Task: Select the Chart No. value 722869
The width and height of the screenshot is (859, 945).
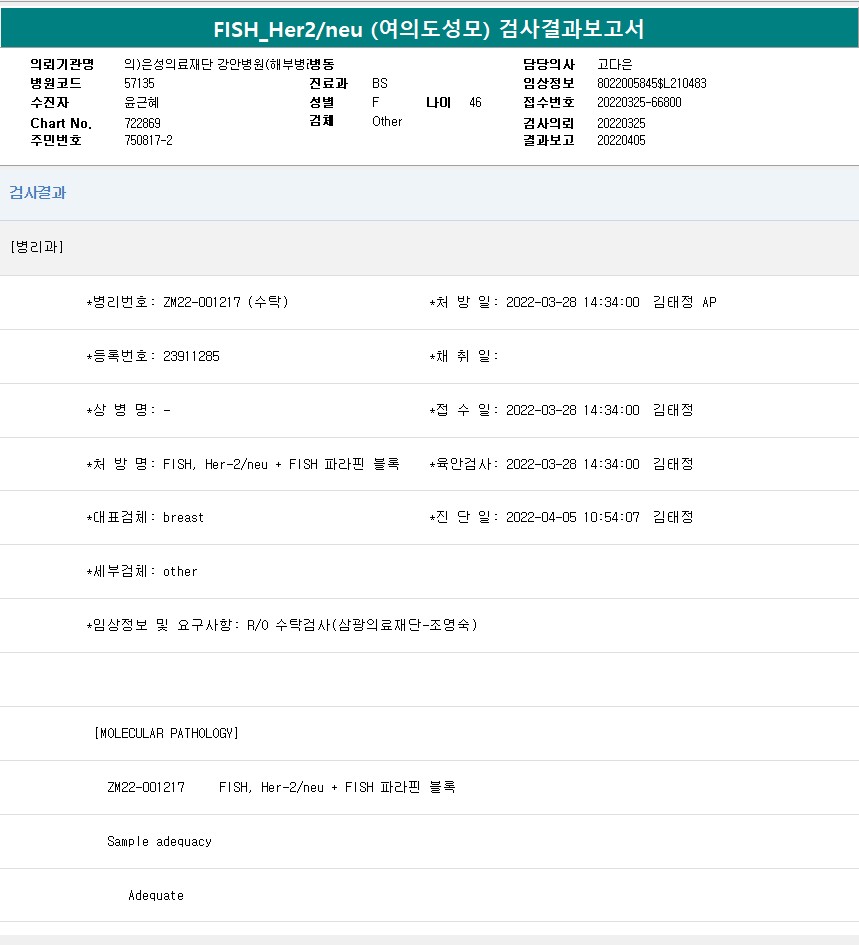Action: [142, 122]
